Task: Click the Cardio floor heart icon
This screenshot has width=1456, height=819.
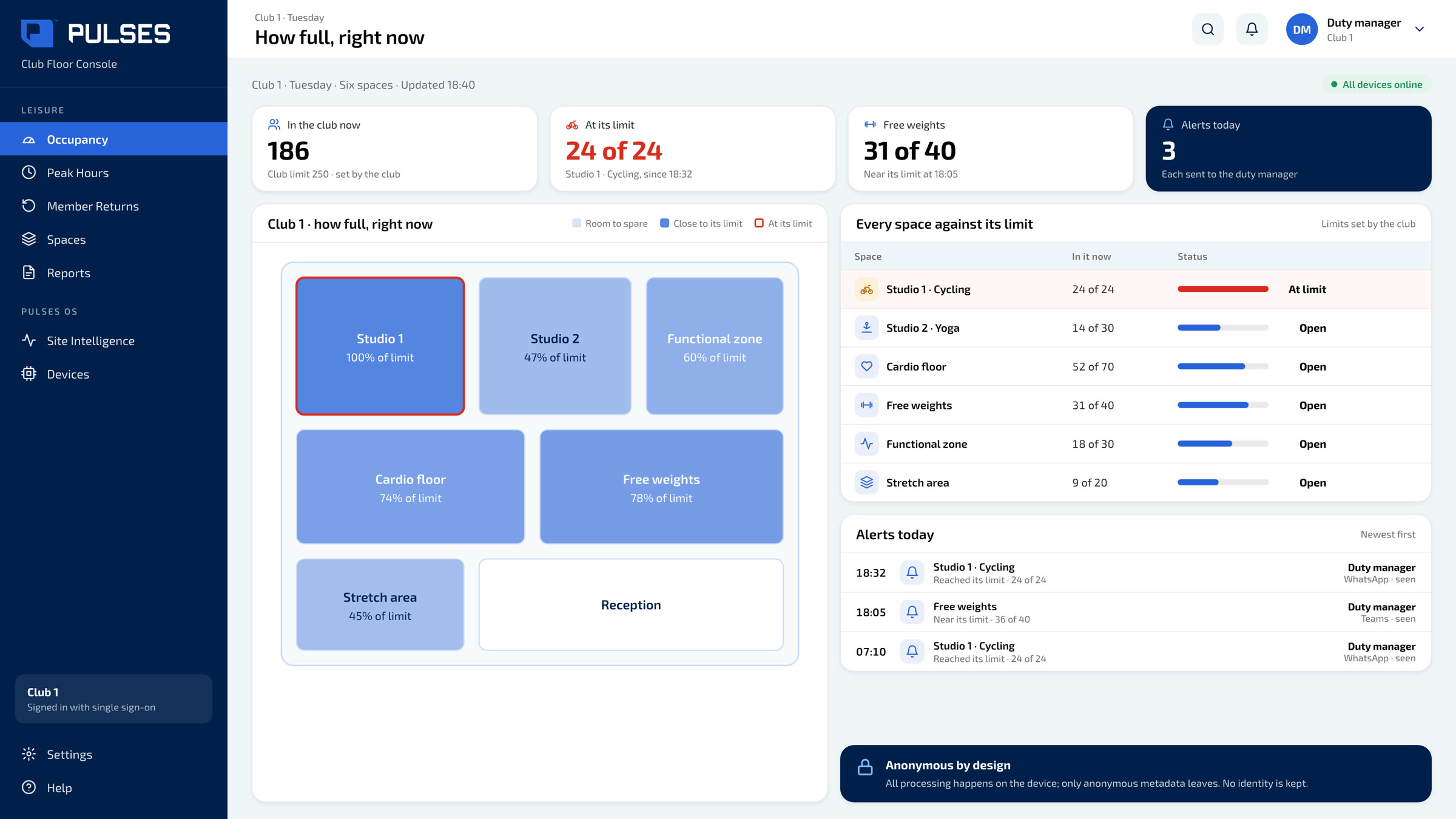Action: 866,366
